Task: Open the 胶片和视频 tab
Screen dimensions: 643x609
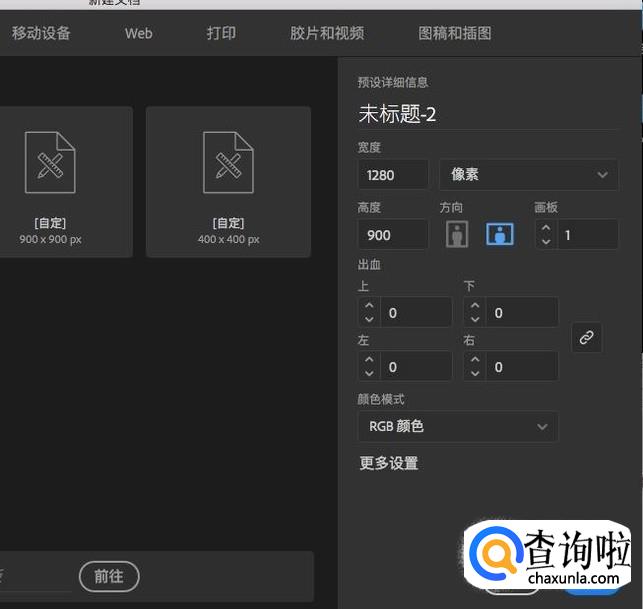Action: coord(327,33)
